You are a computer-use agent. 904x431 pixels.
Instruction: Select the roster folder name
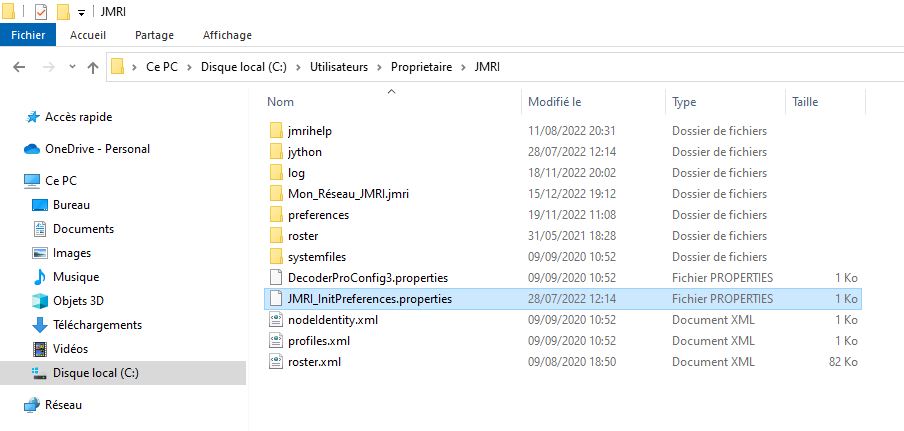tap(303, 236)
